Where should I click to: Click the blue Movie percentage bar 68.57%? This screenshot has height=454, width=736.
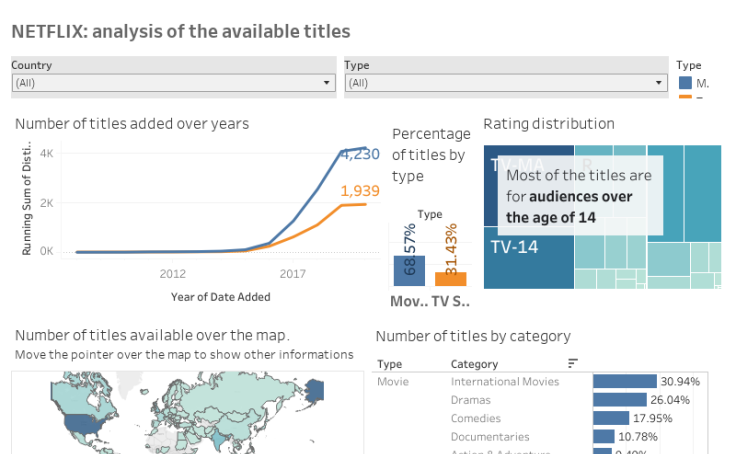click(x=409, y=270)
